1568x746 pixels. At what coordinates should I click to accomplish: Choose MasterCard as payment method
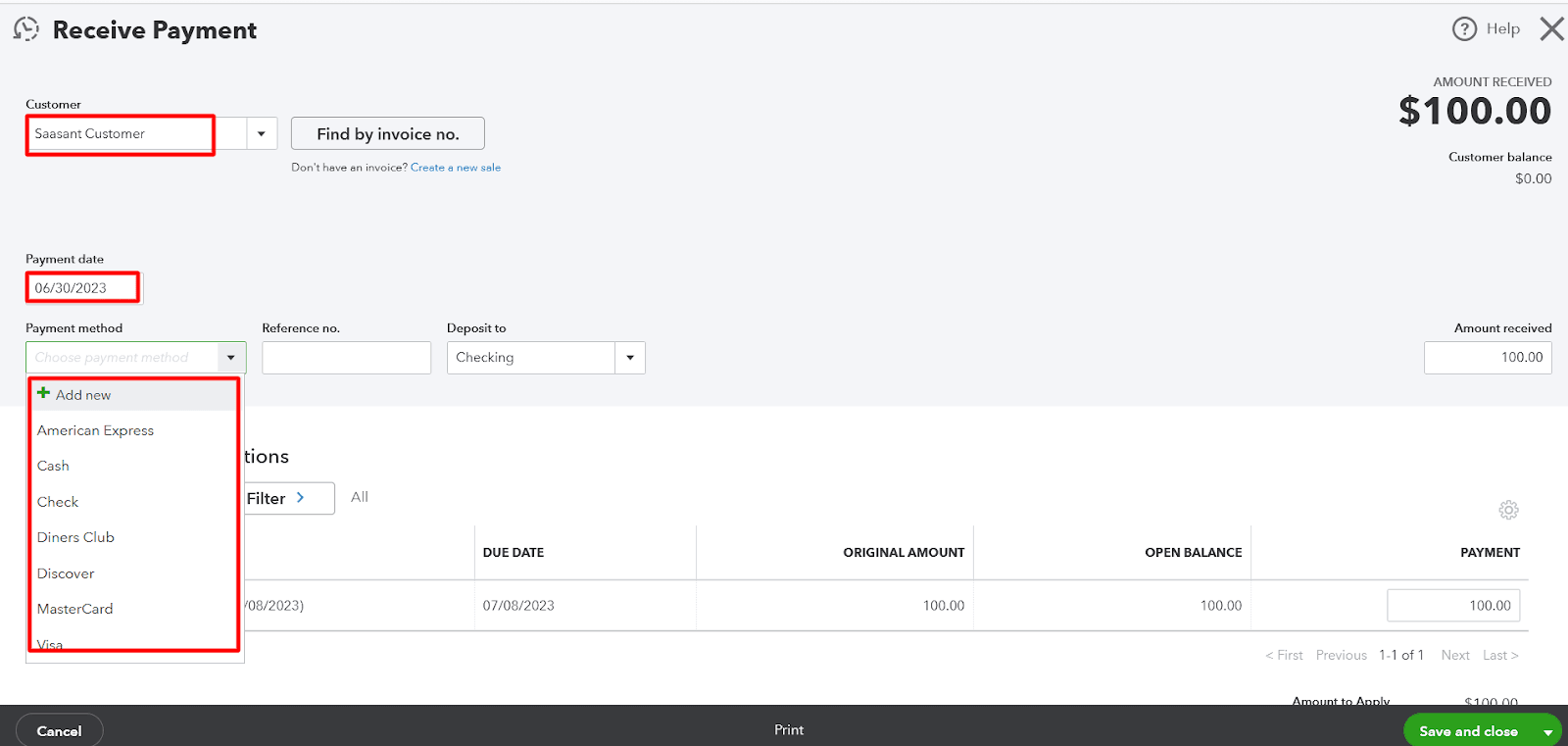(x=74, y=609)
